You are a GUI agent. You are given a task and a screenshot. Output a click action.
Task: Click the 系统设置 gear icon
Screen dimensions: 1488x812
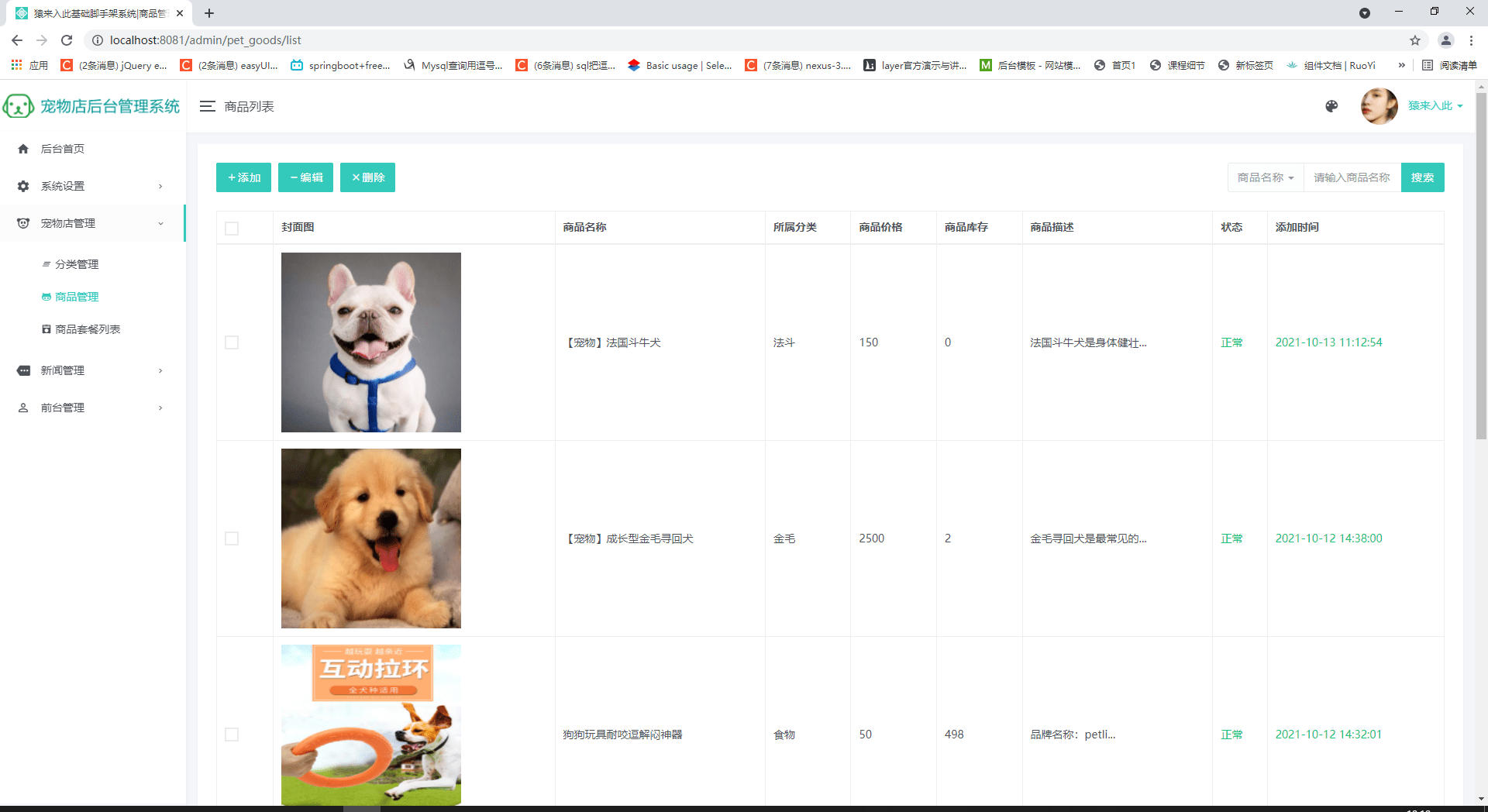pos(23,186)
